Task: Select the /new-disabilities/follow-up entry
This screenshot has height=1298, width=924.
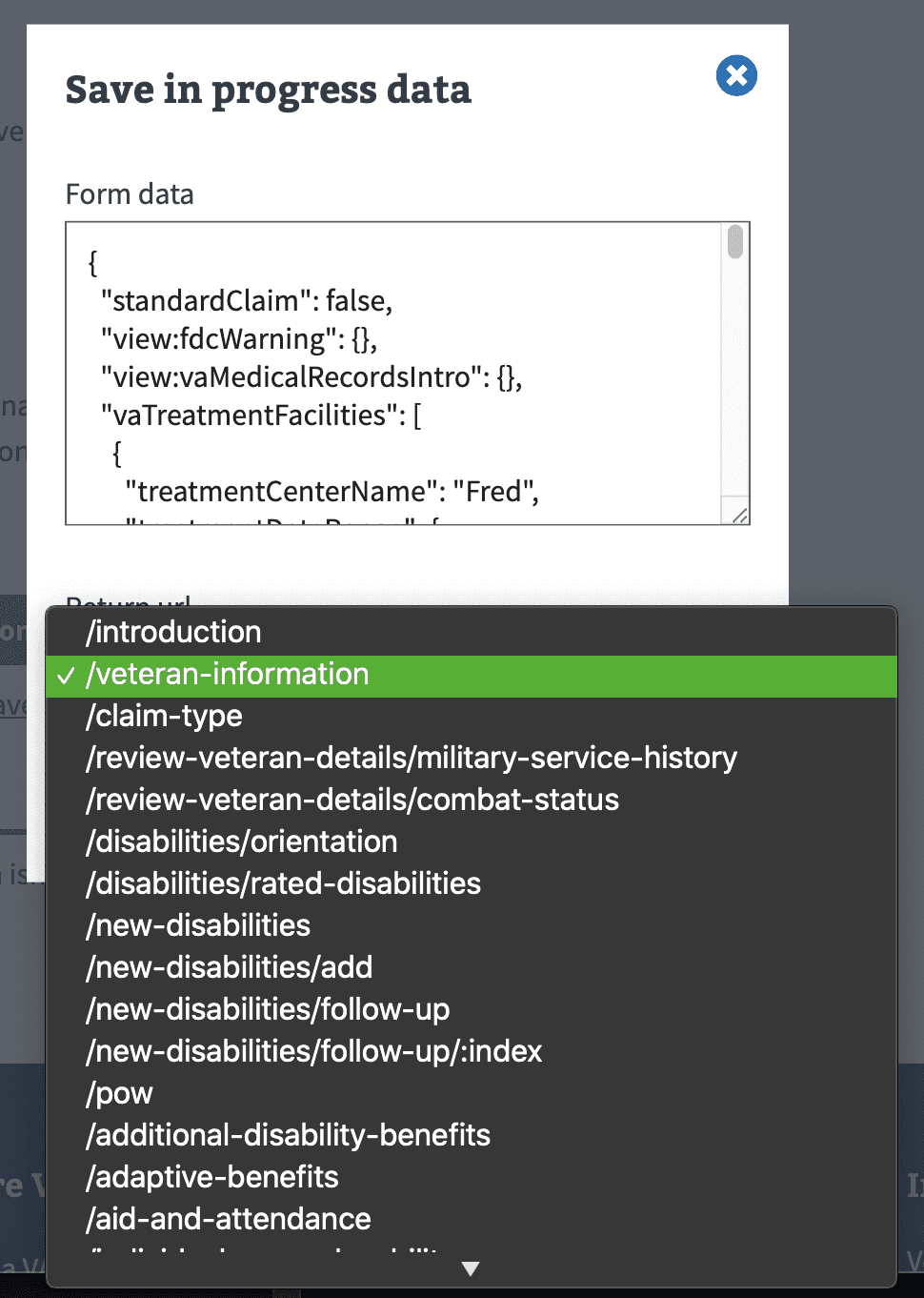Action: click(x=268, y=1009)
